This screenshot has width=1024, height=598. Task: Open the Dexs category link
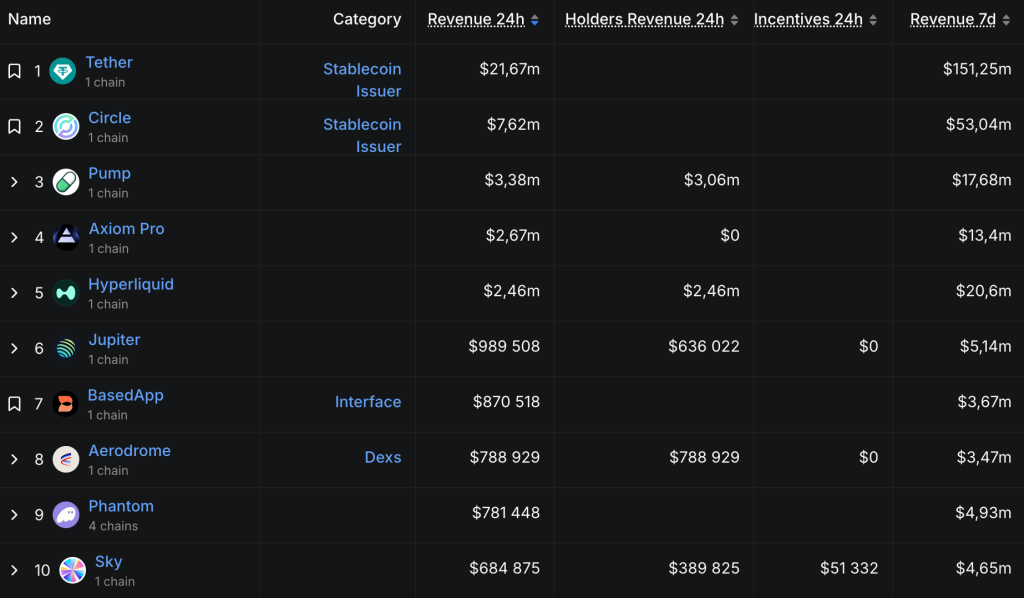[x=382, y=458]
